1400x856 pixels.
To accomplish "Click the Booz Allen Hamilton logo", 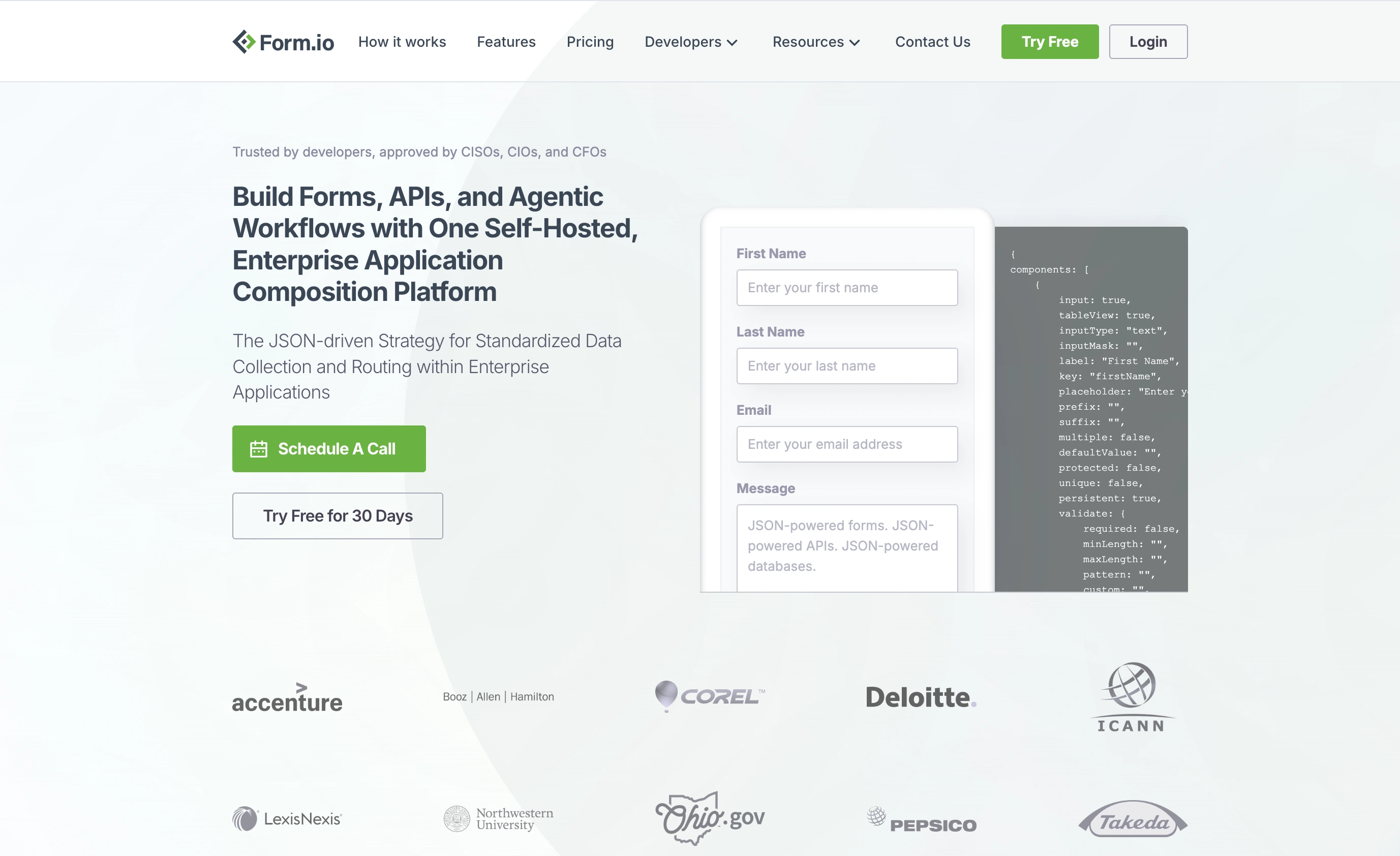I will (x=498, y=696).
